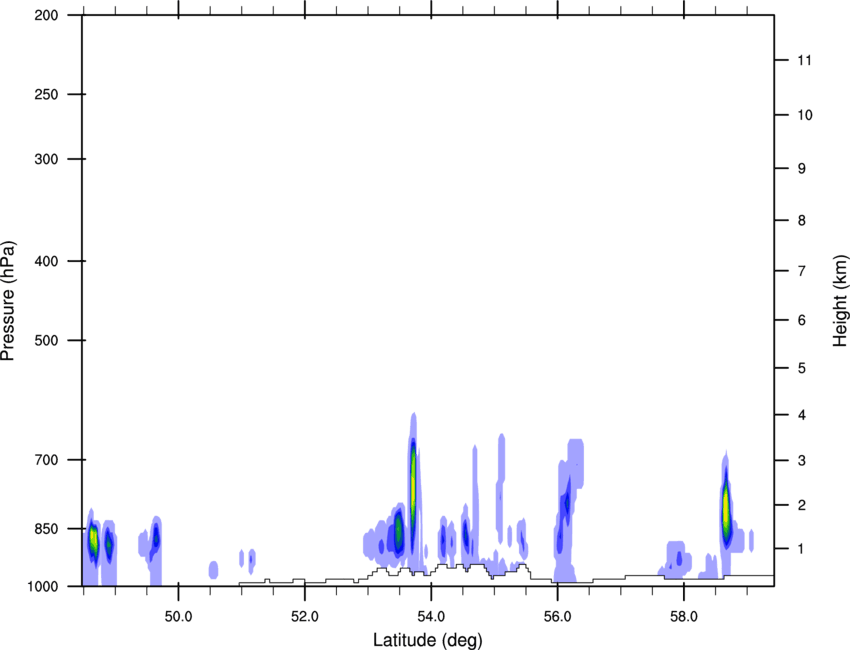Click the yellow plume at the left edge near 850 hPa

(93, 539)
